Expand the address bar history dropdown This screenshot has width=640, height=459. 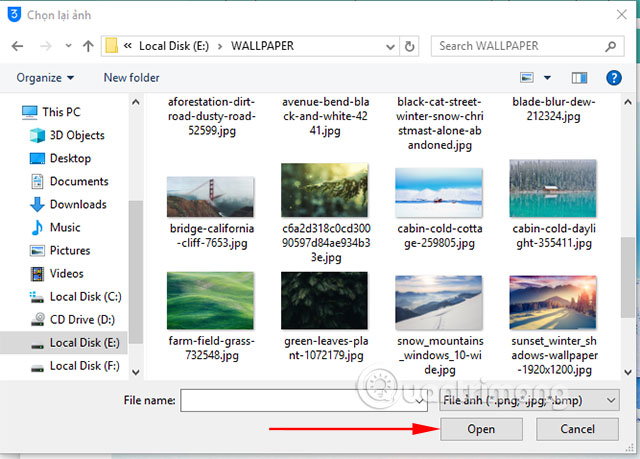(x=390, y=47)
